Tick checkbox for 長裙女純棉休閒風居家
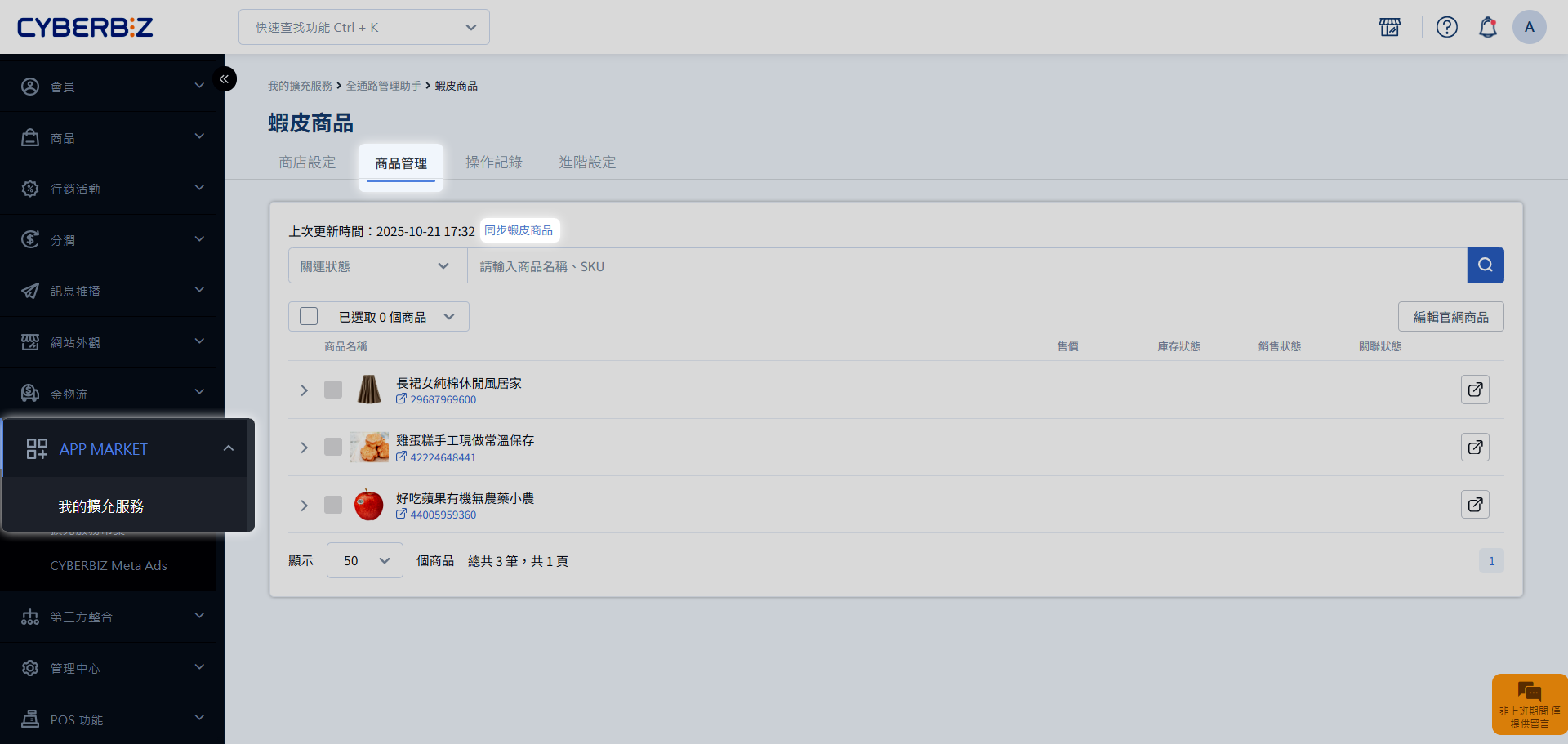 click(x=333, y=390)
